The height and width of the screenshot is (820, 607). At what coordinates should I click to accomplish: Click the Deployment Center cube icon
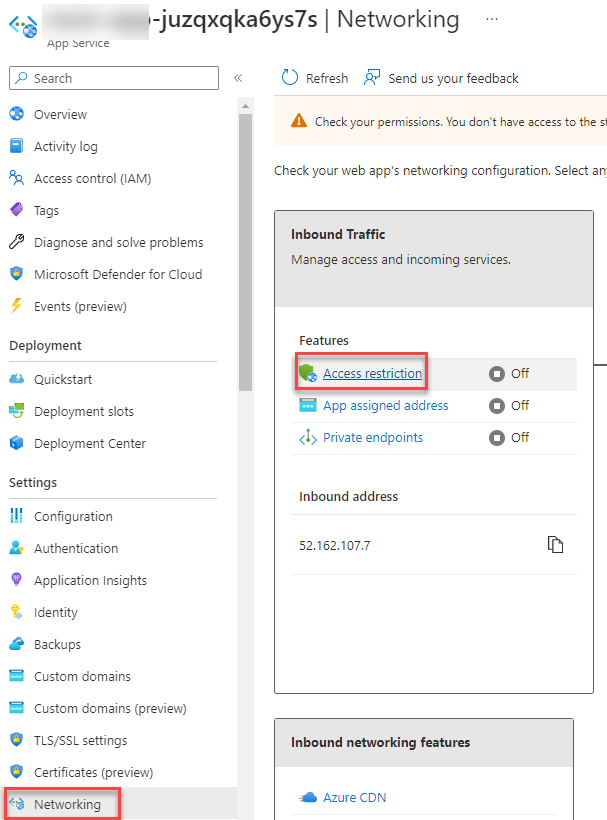point(17,443)
